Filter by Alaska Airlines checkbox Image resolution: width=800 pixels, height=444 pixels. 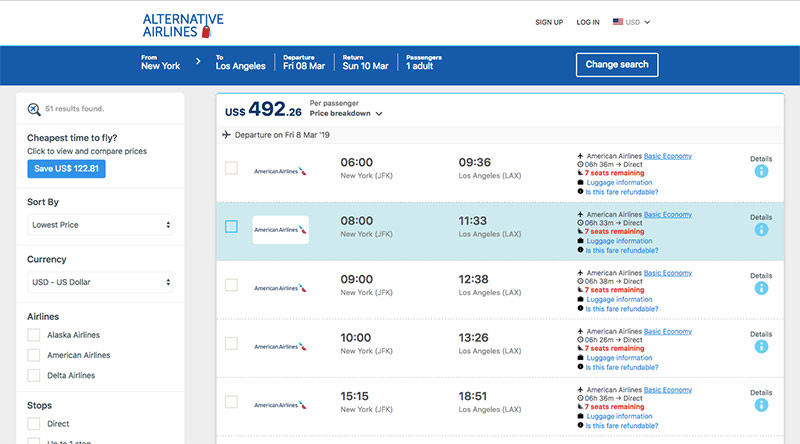34,335
